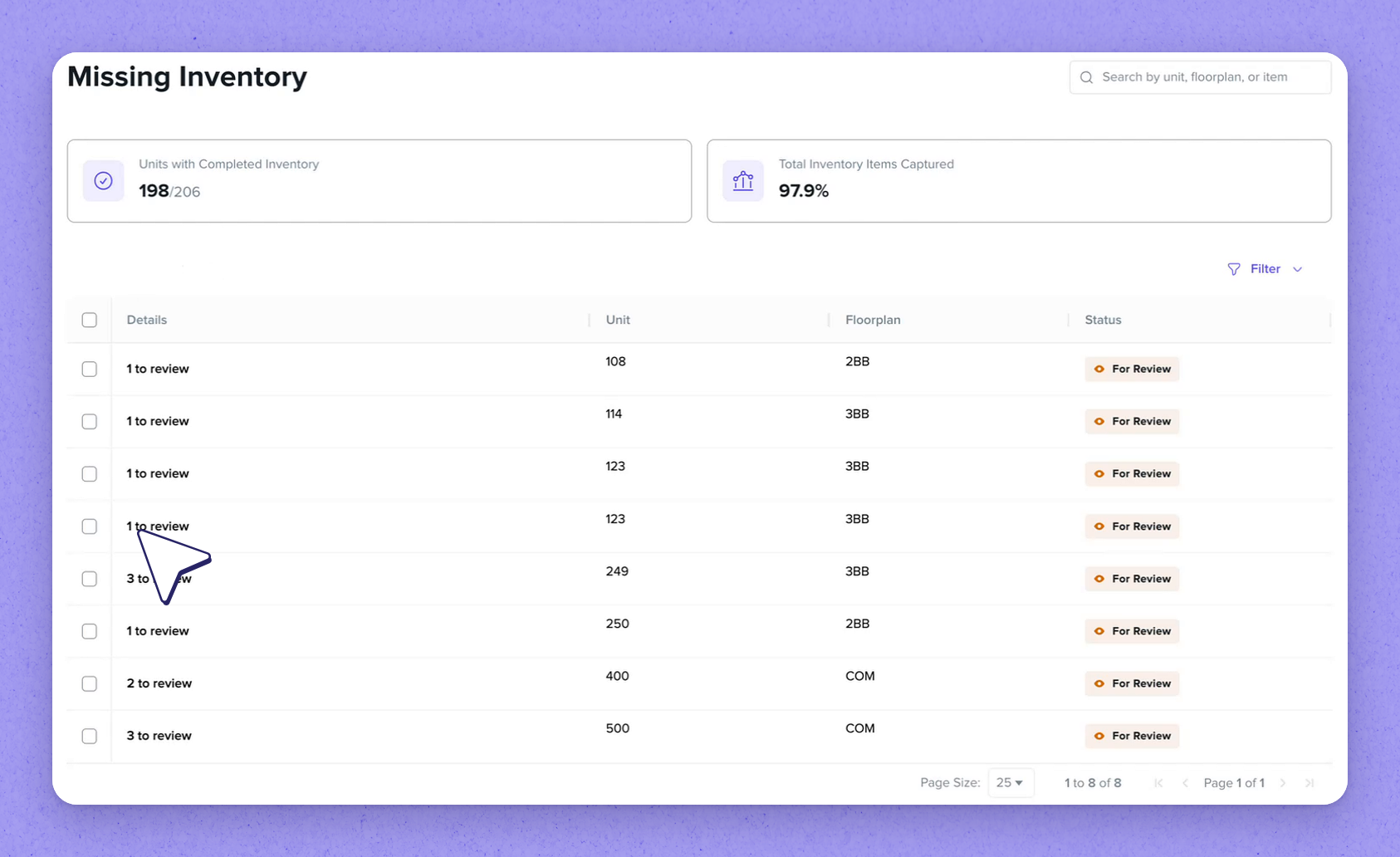This screenshot has height=857, width=1400.
Task: Sort by the Details column header
Action: 147,320
